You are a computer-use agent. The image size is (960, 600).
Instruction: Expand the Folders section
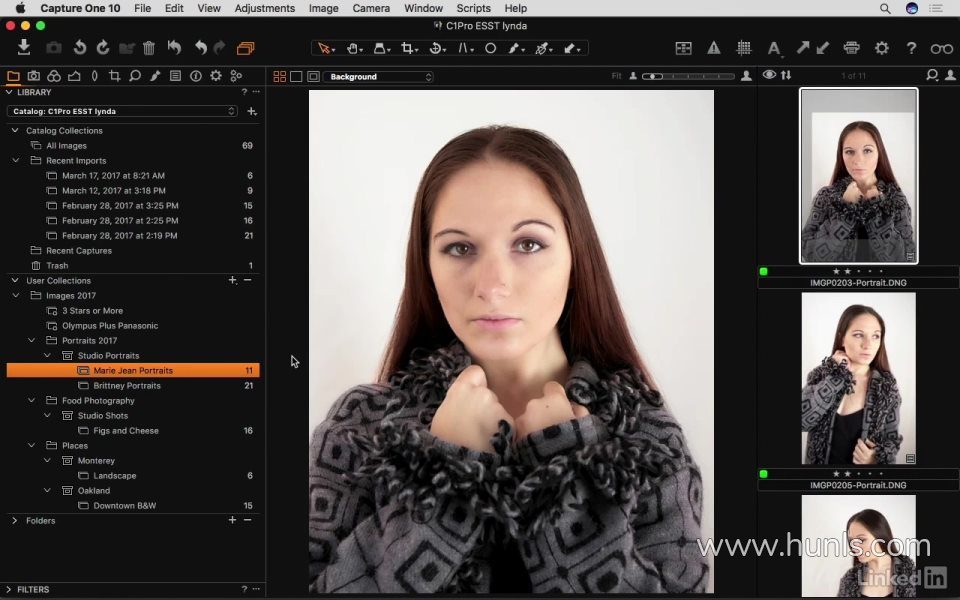tap(15, 521)
